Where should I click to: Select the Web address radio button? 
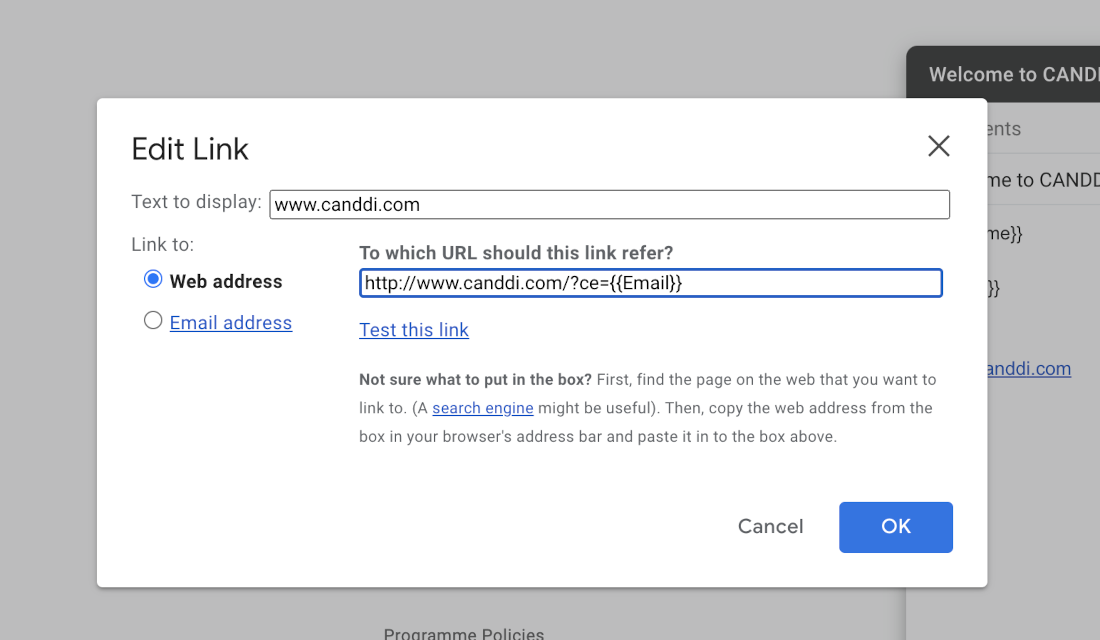point(153,279)
